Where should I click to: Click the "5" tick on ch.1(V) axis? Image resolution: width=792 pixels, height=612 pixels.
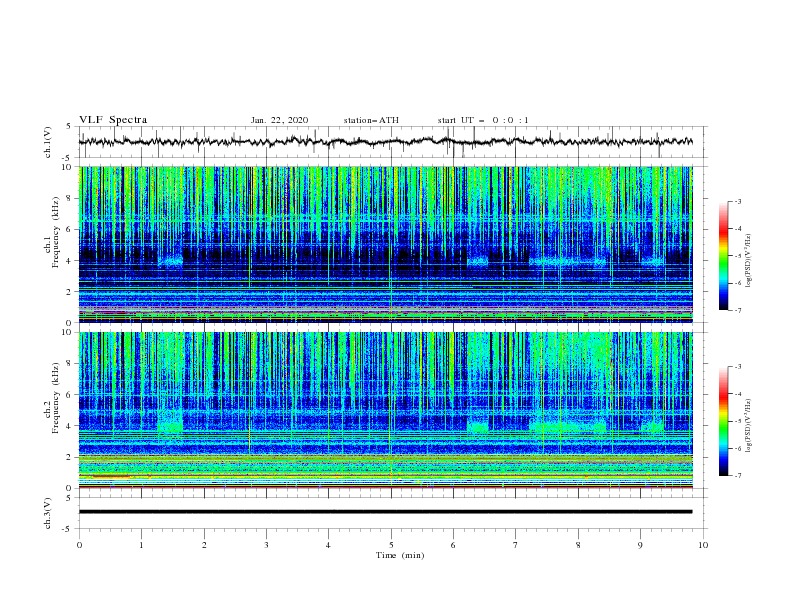coord(69,126)
